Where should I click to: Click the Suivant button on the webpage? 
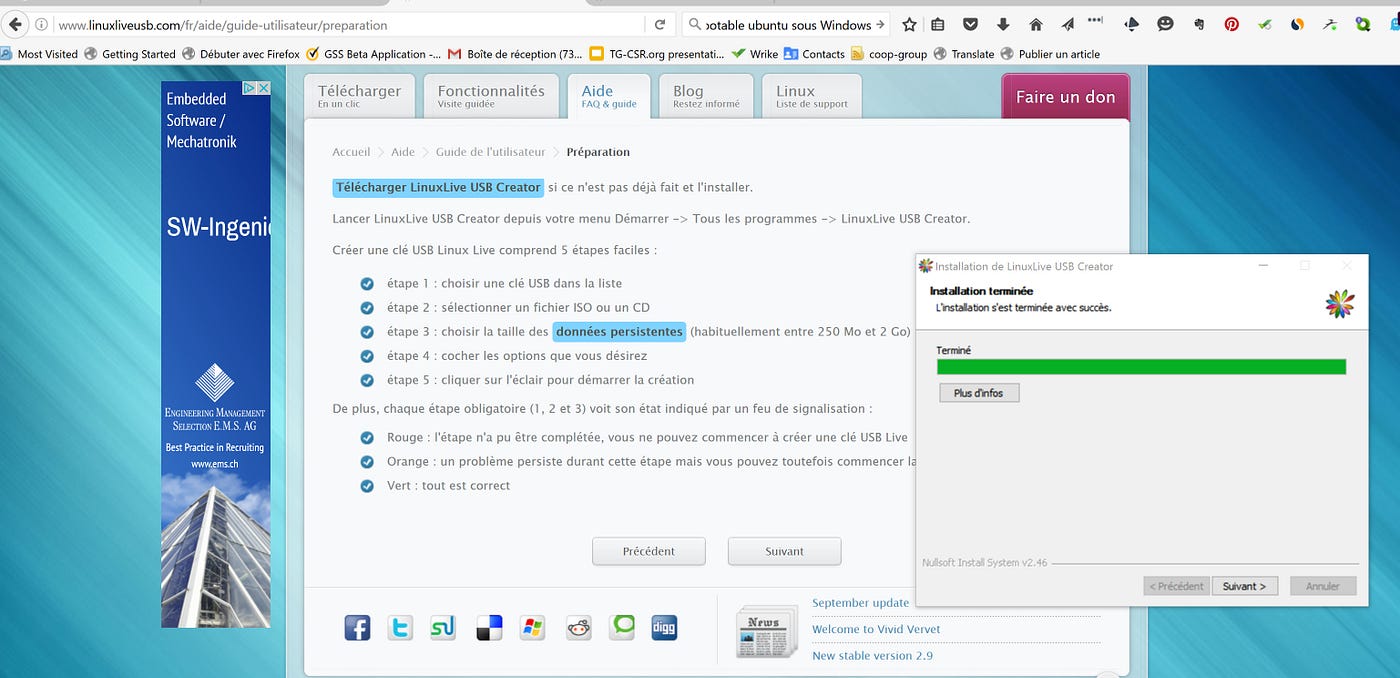pyautogui.click(x=784, y=551)
